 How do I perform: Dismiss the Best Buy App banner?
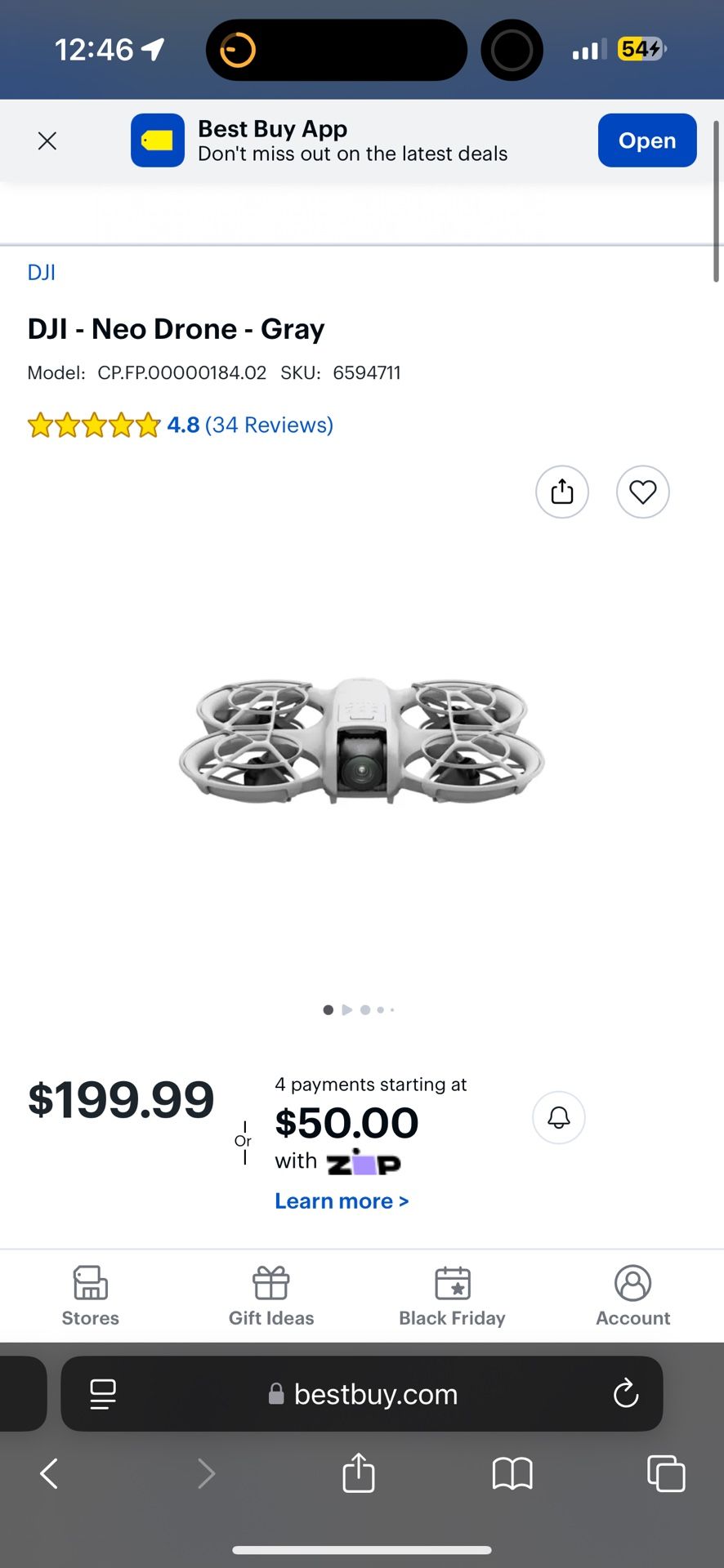tap(47, 141)
